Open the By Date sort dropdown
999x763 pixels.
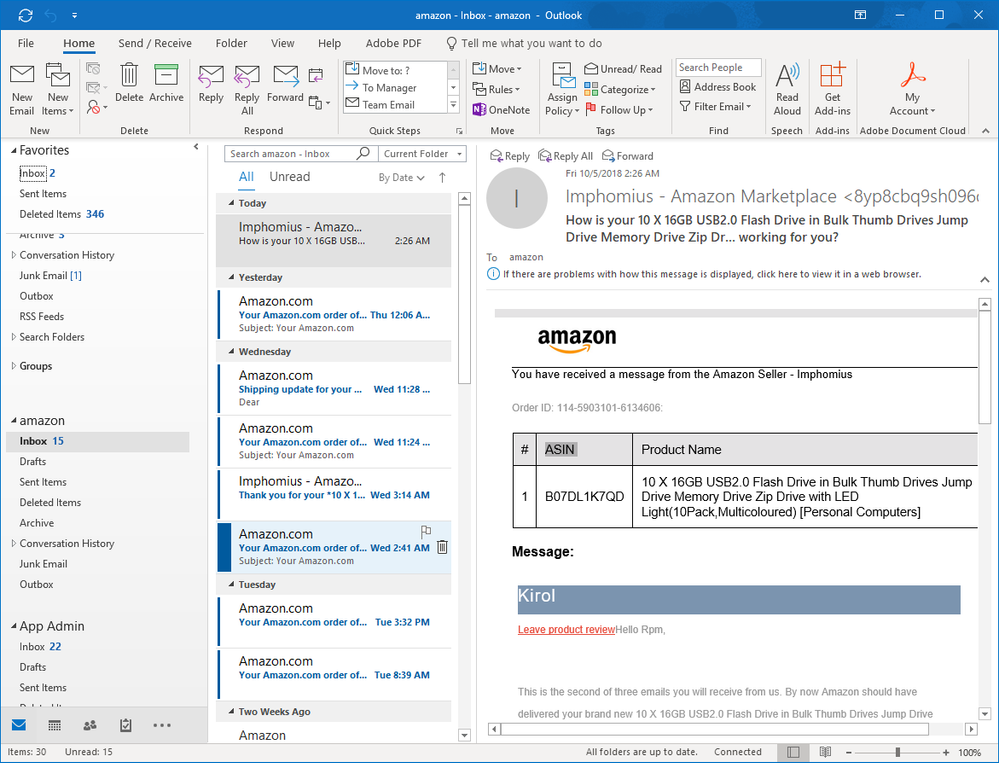[x=401, y=178]
